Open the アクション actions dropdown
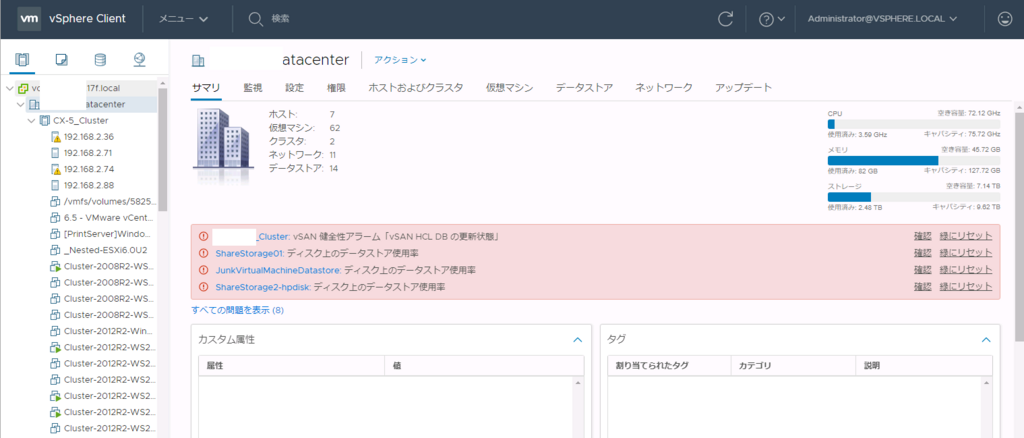The width and height of the screenshot is (1024, 438). [400, 60]
